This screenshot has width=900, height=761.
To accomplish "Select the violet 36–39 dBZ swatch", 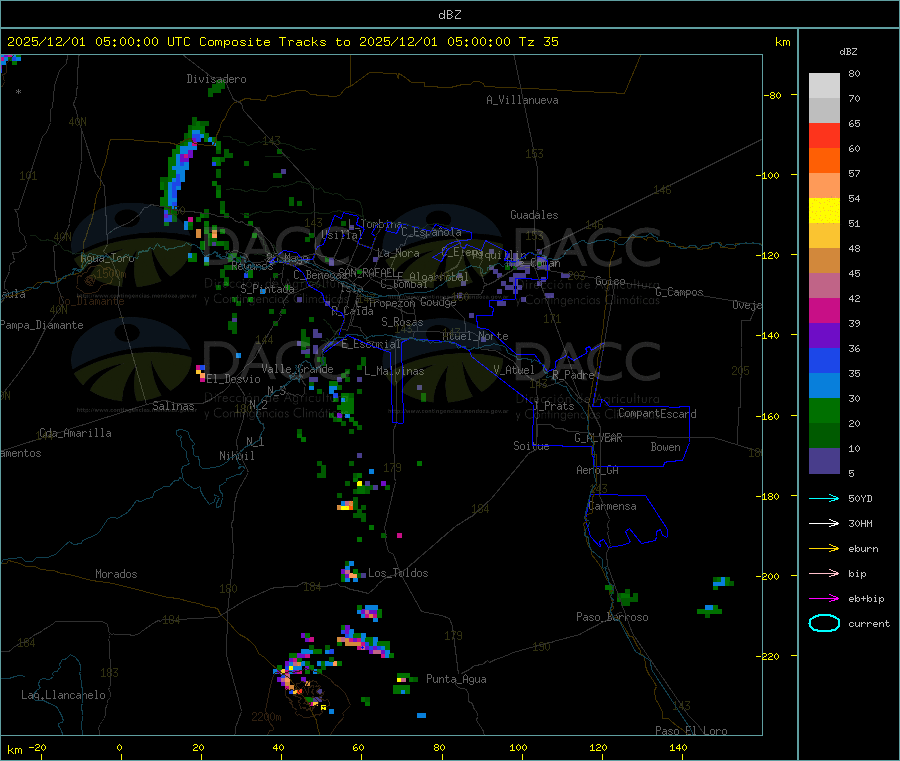I will coord(824,336).
